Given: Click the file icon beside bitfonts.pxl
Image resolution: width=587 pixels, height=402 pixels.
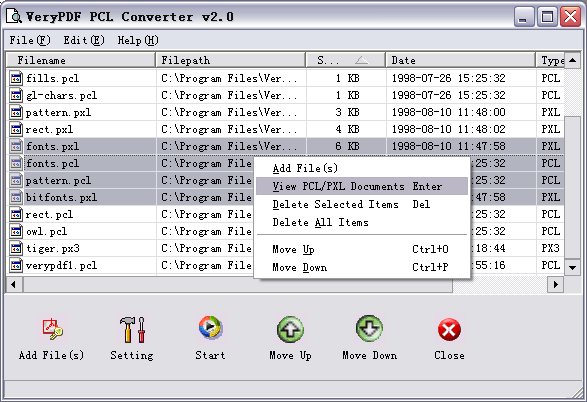Looking at the screenshot, I should (x=16, y=197).
